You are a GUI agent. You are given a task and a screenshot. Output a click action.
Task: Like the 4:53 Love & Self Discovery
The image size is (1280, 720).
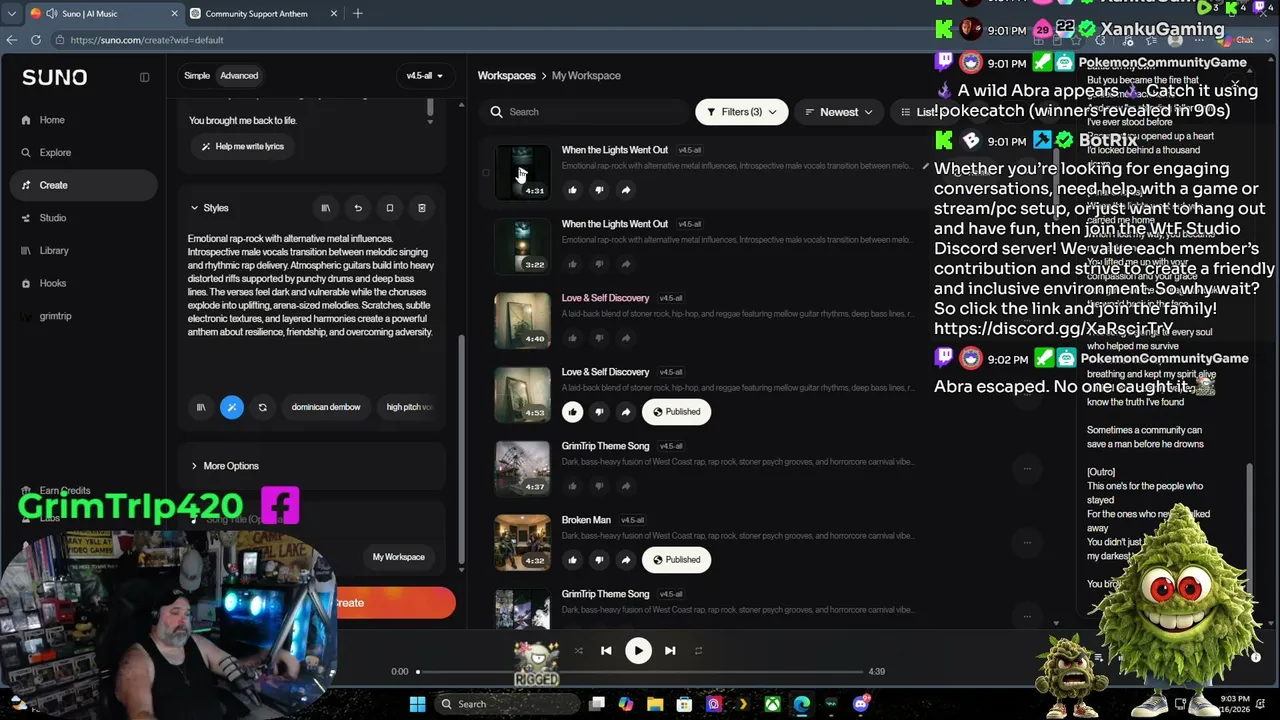(x=572, y=412)
